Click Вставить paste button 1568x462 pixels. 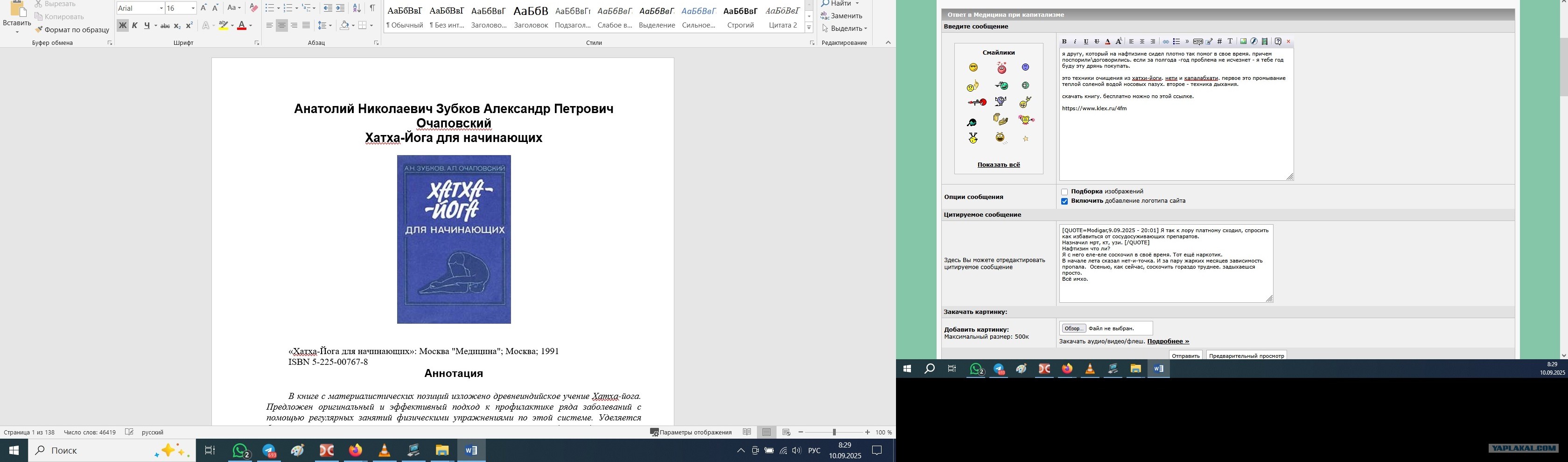[x=17, y=17]
